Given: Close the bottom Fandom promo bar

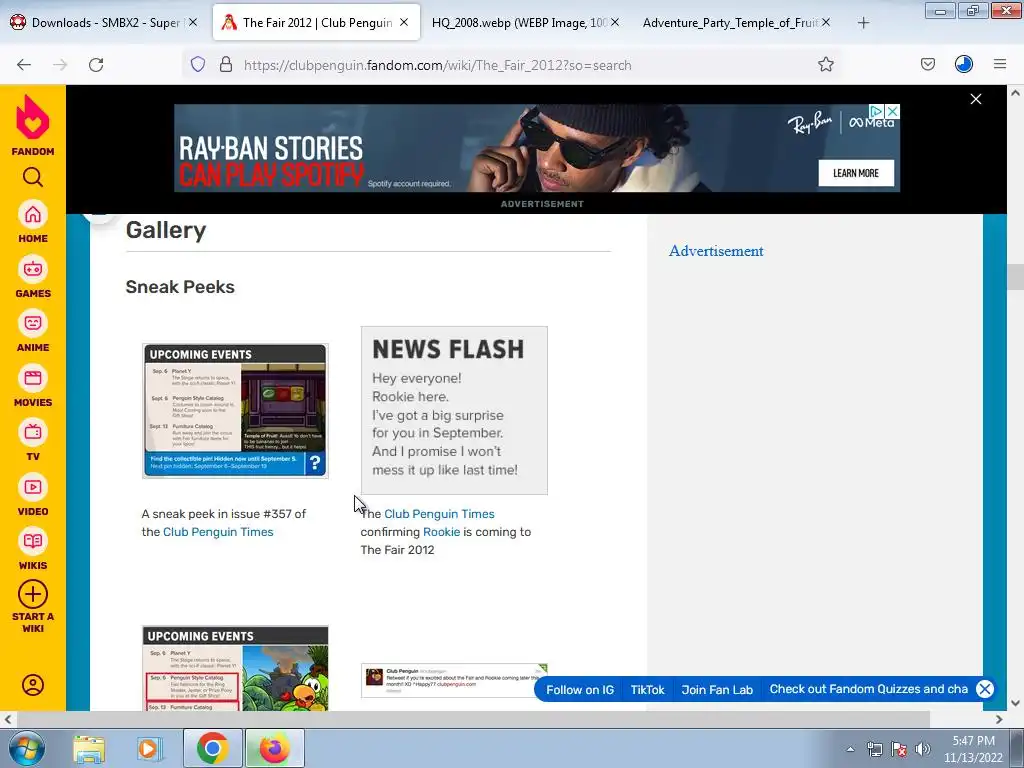Looking at the screenshot, I should click(x=985, y=689).
